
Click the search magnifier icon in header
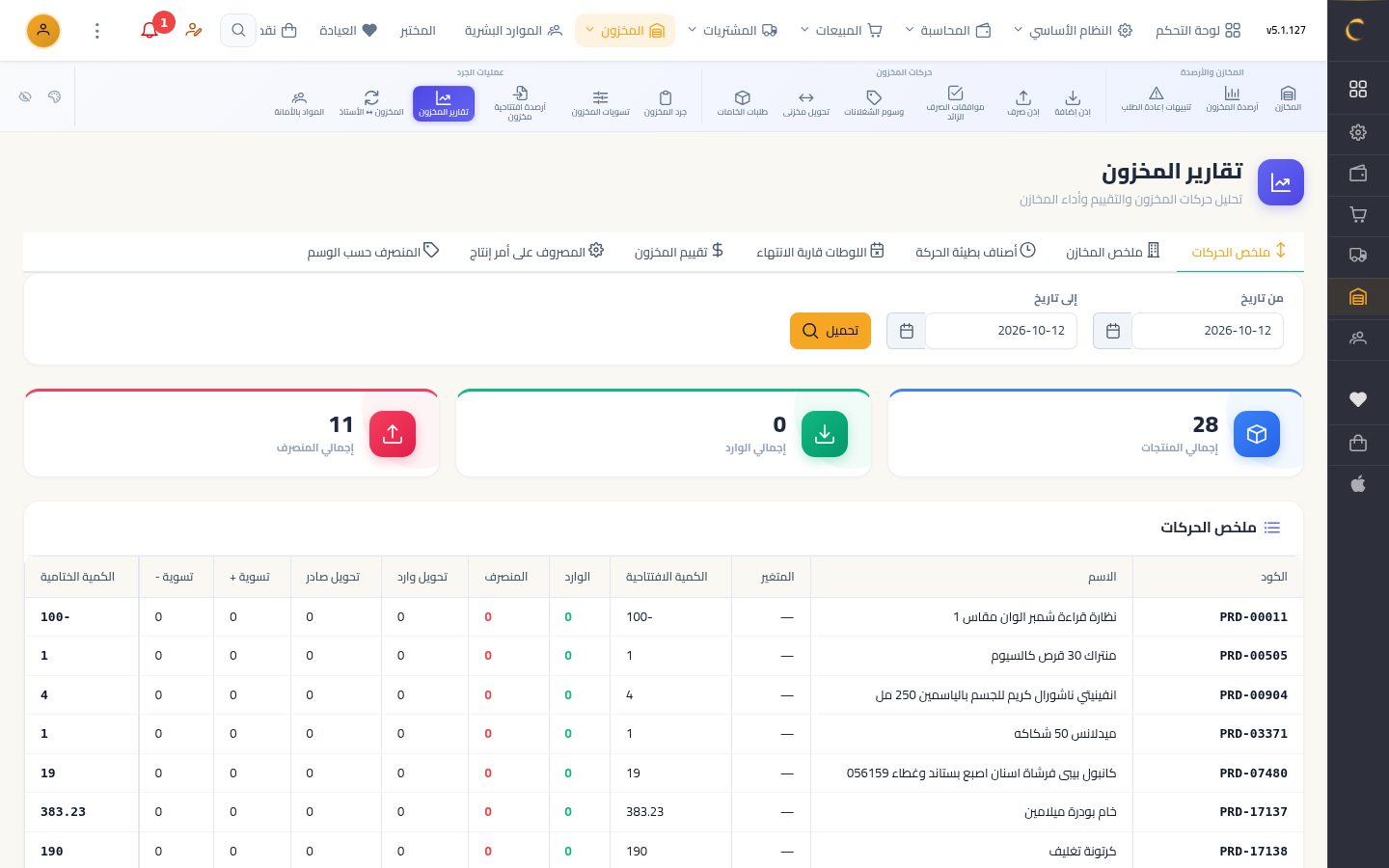click(238, 31)
